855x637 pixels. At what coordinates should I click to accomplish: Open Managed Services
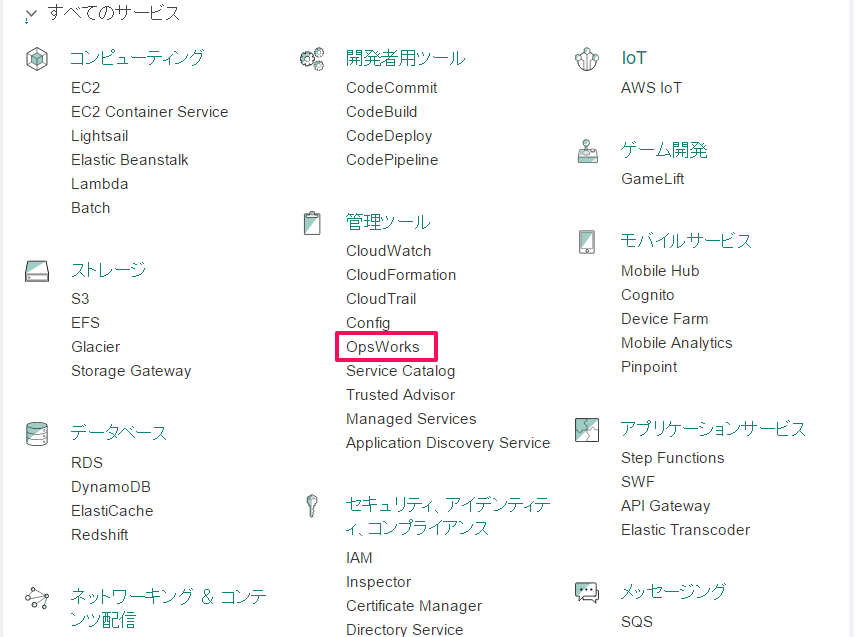pos(411,419)
